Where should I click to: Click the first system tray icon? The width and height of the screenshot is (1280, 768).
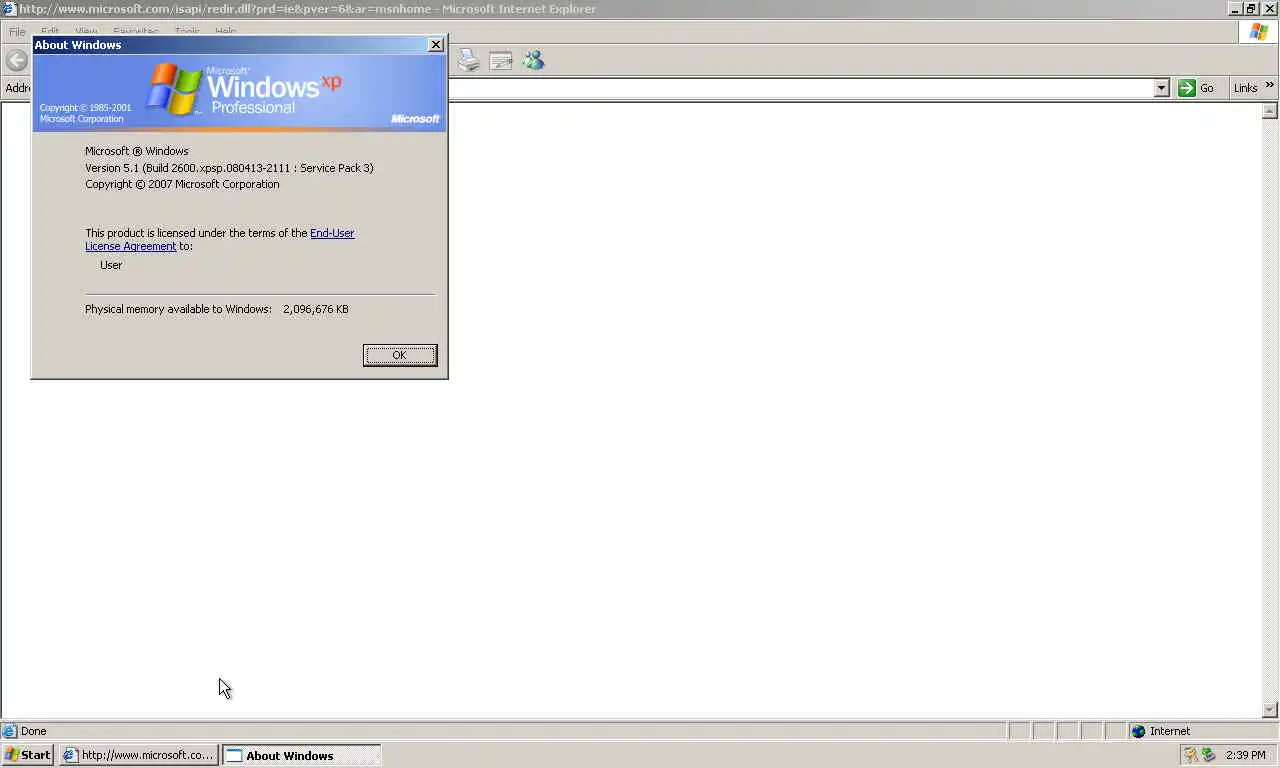[1190, 755]
